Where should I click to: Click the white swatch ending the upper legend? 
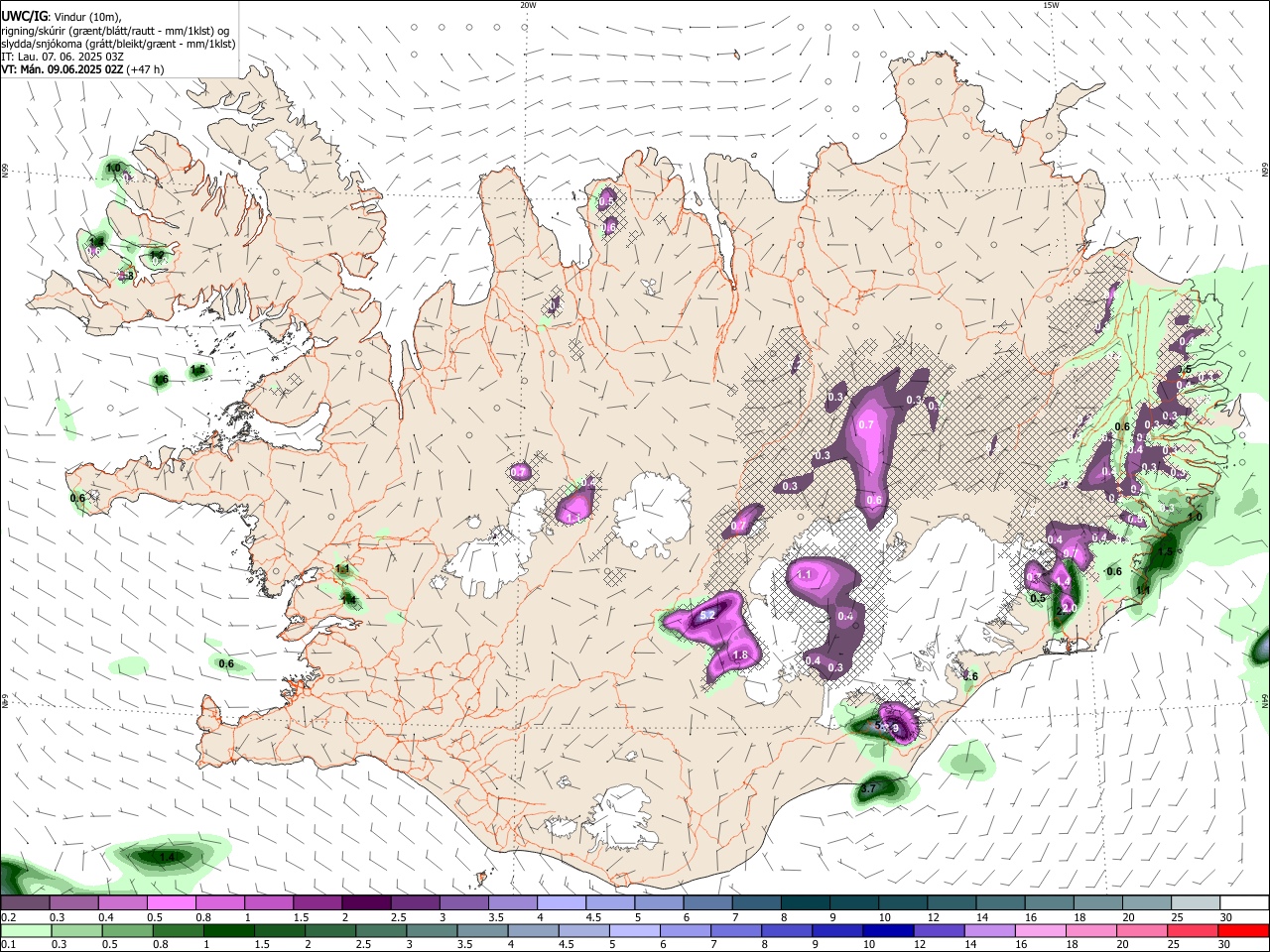[x=1243, y=902]
